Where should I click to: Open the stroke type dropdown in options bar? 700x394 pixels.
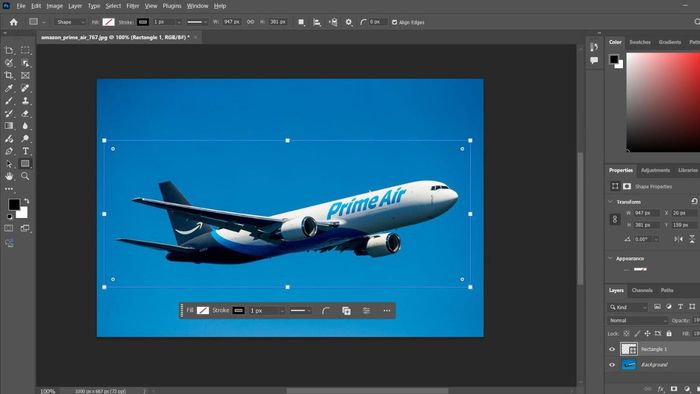(x=196, y=22)
